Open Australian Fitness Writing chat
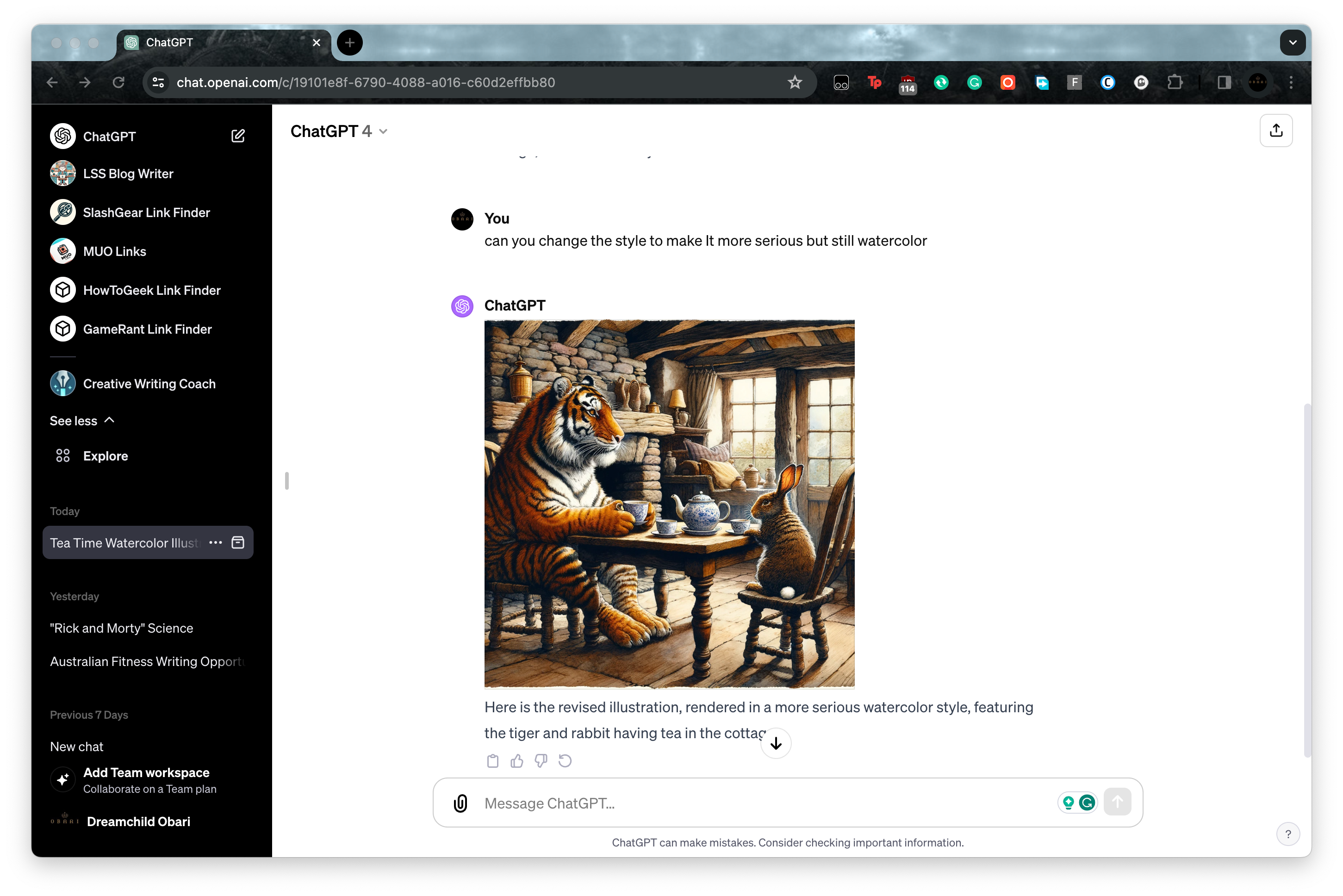Viewport: 1343px width, 896px height. (x=147, y=661)
